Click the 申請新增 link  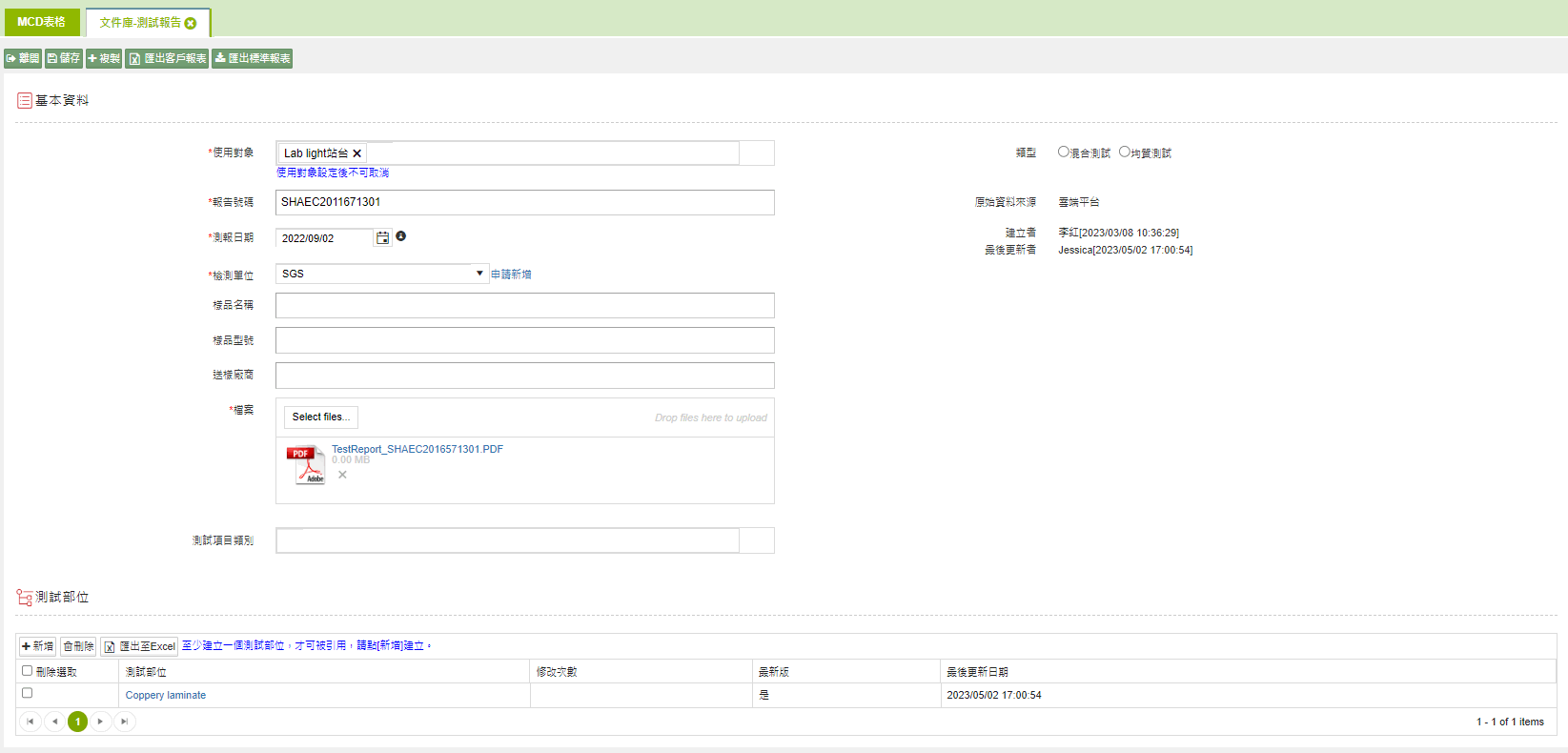pos(511,275)
